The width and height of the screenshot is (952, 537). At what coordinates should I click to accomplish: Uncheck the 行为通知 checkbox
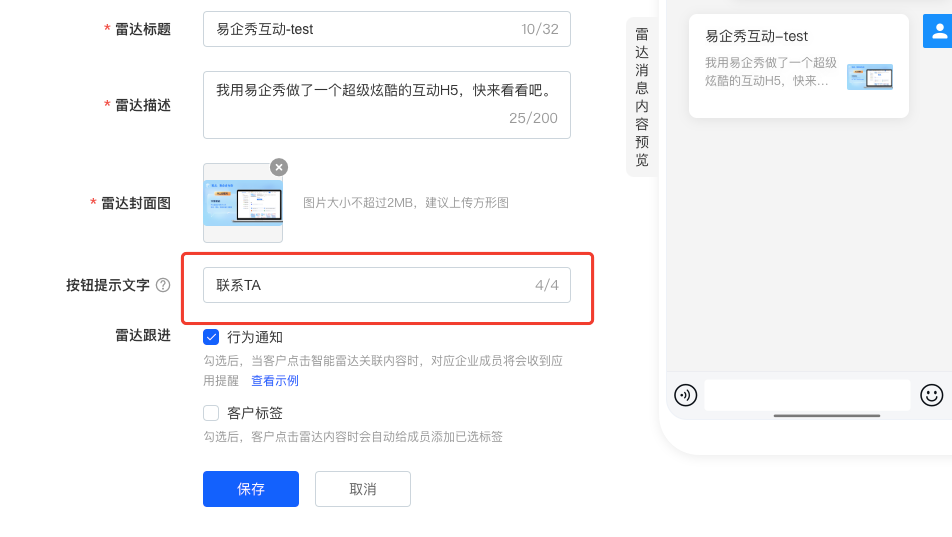click(211, 337)
